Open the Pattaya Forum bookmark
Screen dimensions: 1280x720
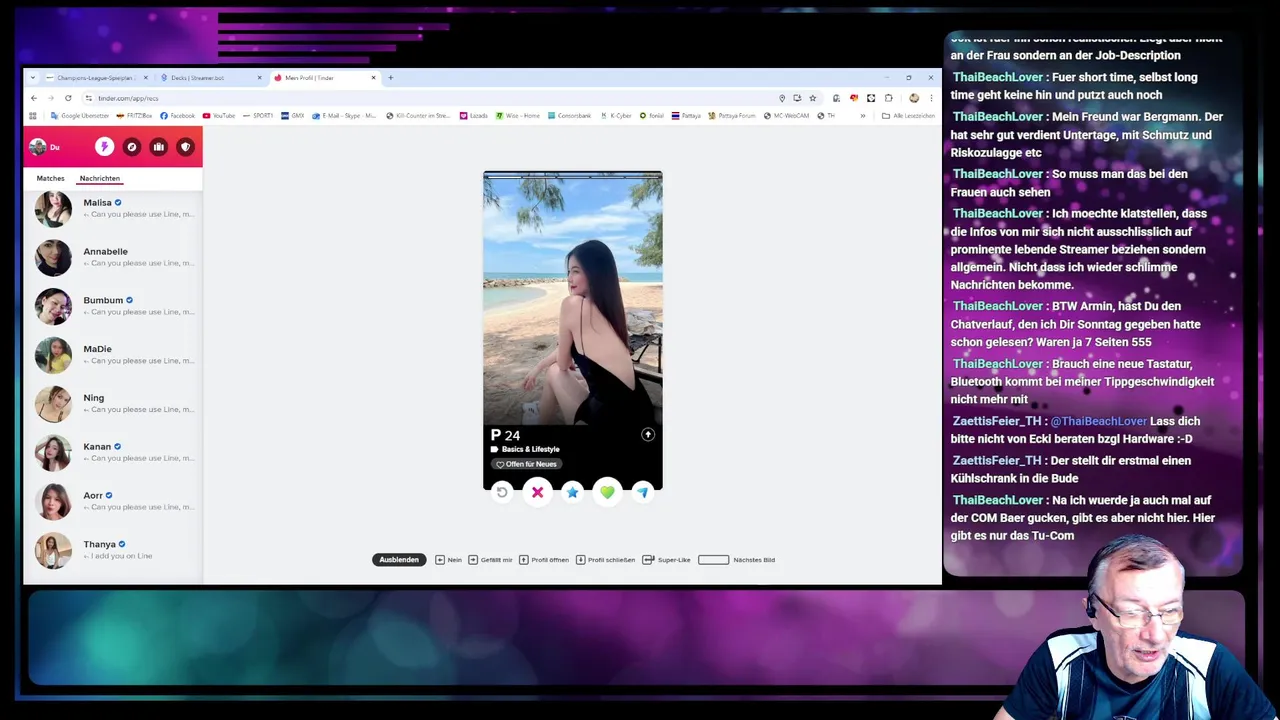click(x=731, y=116)
